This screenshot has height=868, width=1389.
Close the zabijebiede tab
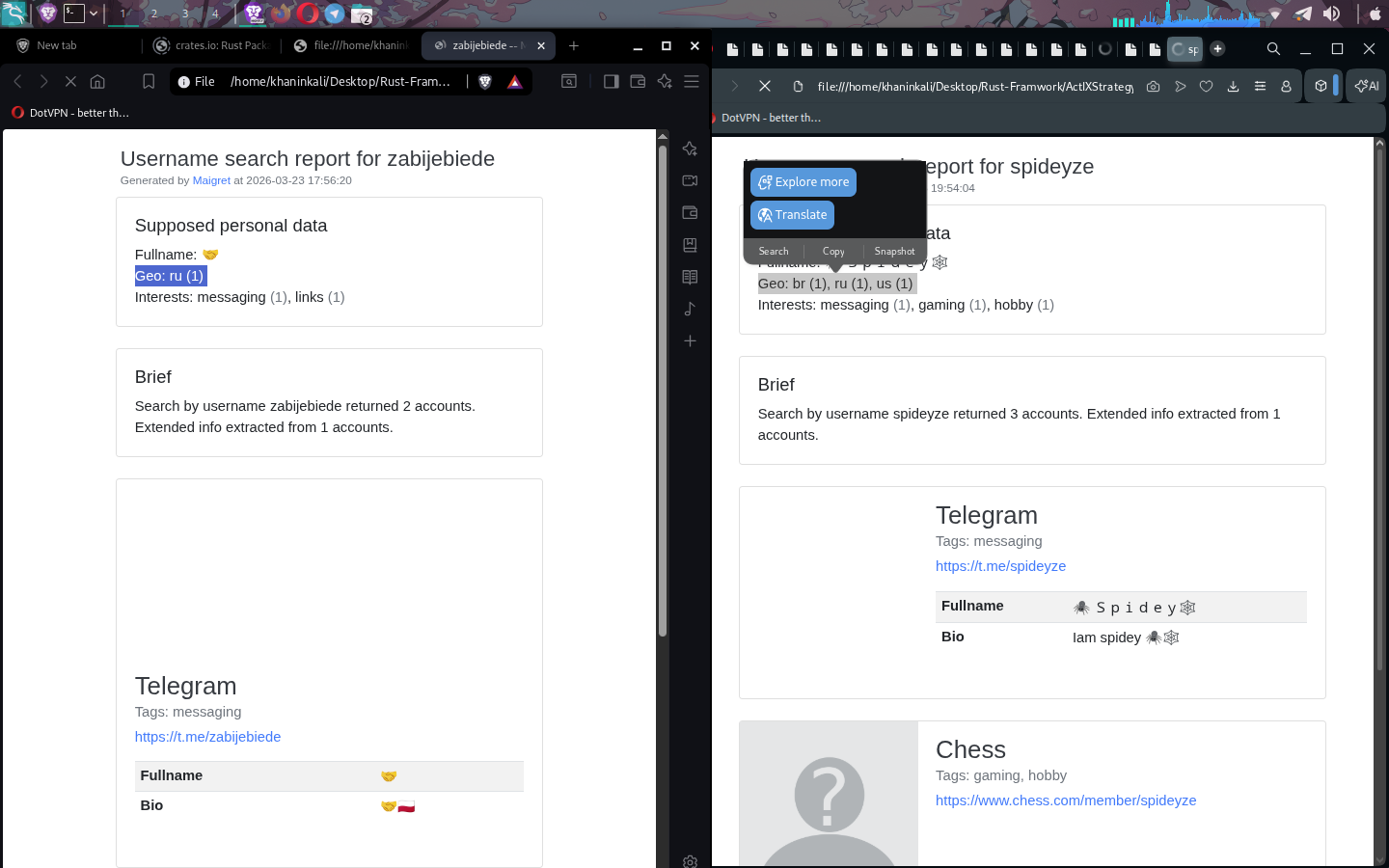coord(541,45)
